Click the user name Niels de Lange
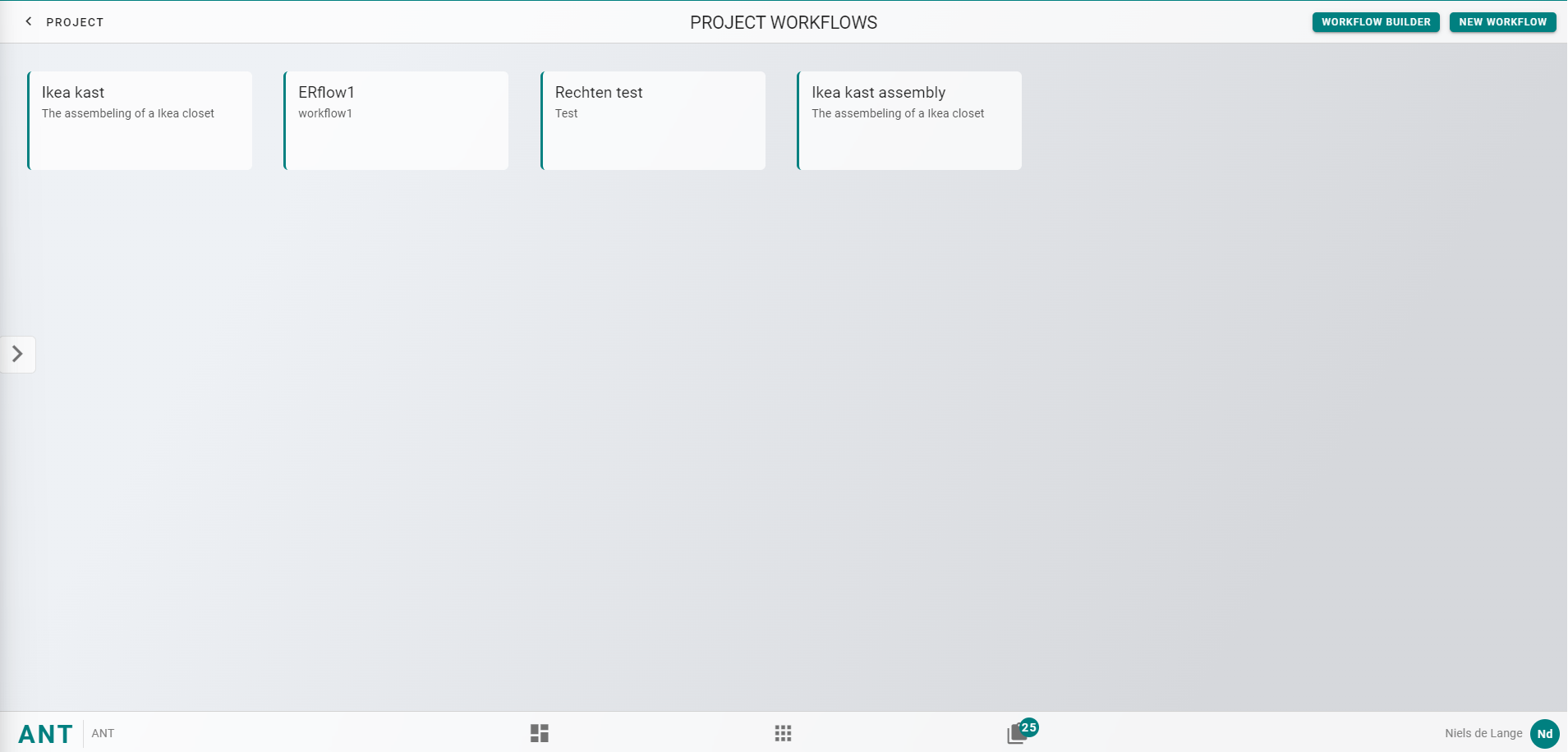 (x=1483, y=734)
